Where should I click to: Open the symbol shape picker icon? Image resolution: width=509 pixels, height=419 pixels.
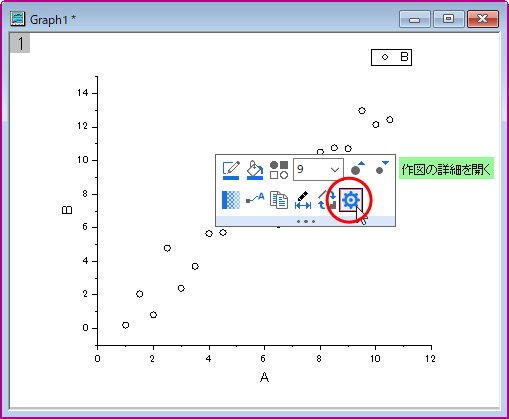click(279, 170)
